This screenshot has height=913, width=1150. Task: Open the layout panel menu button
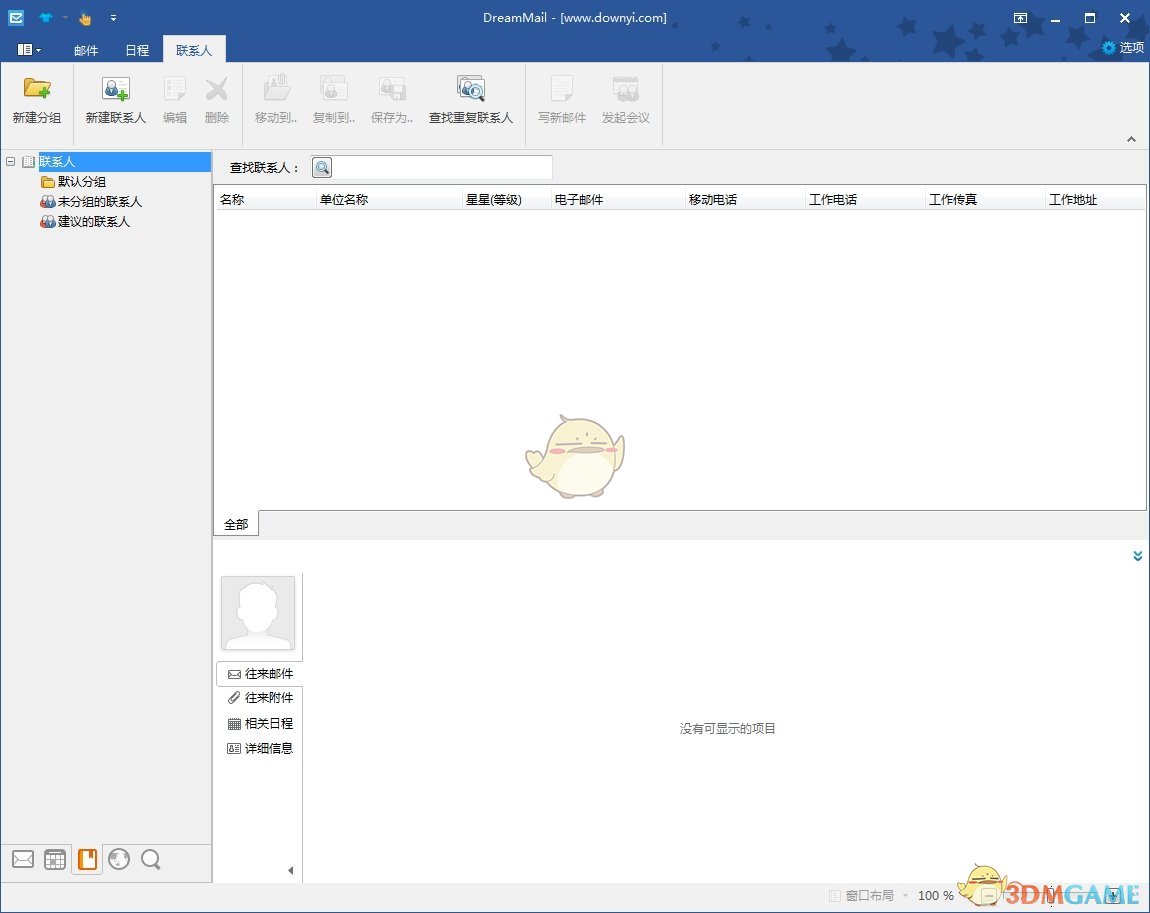click(x=29, y=50)
